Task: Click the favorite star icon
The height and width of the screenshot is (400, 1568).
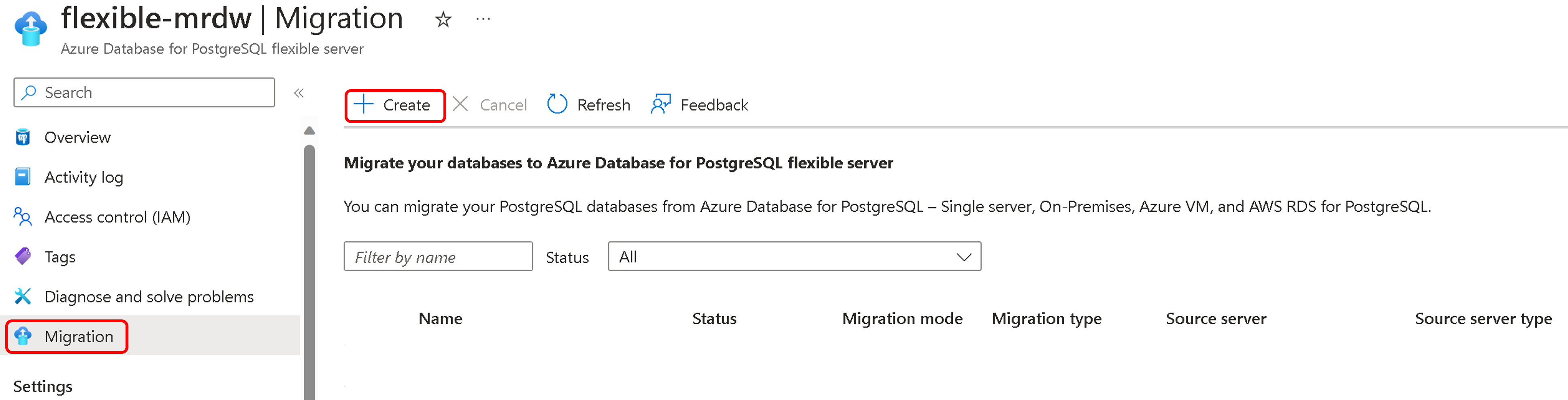Action: click(x=443, y=19)
